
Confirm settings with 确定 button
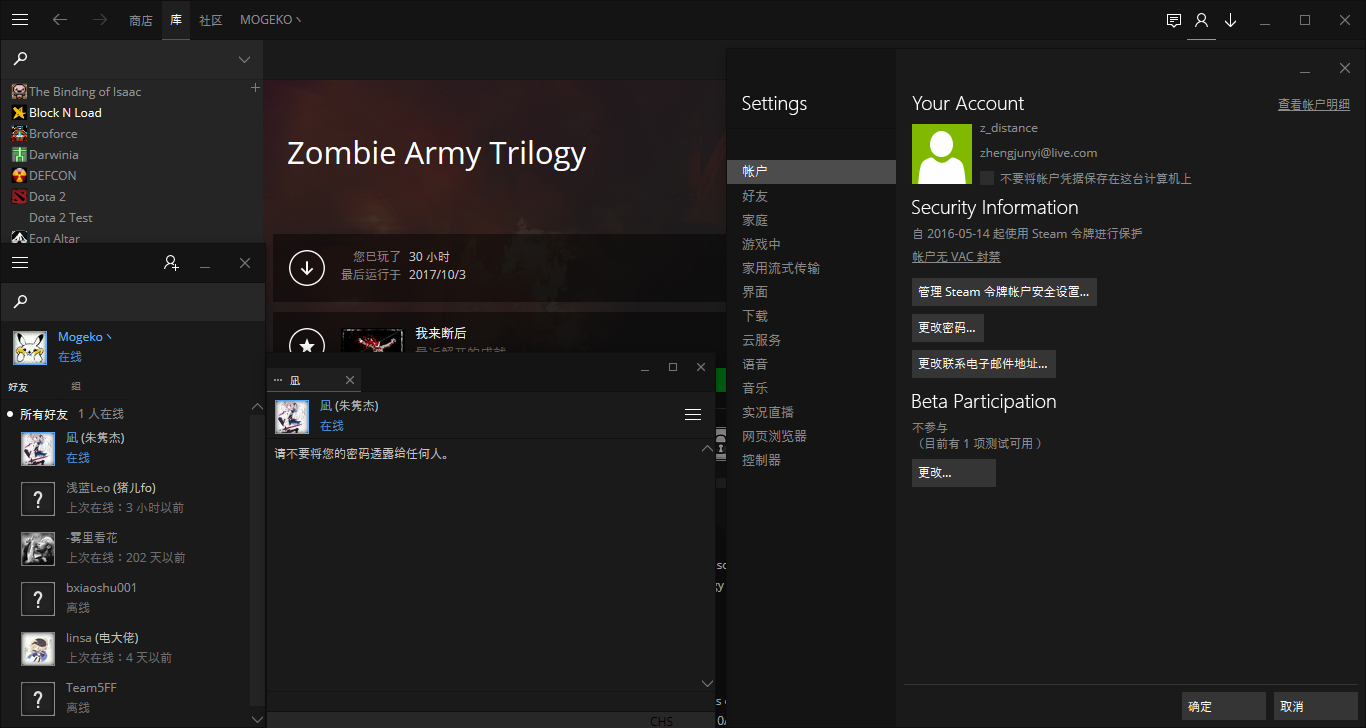click(1224, 706)
